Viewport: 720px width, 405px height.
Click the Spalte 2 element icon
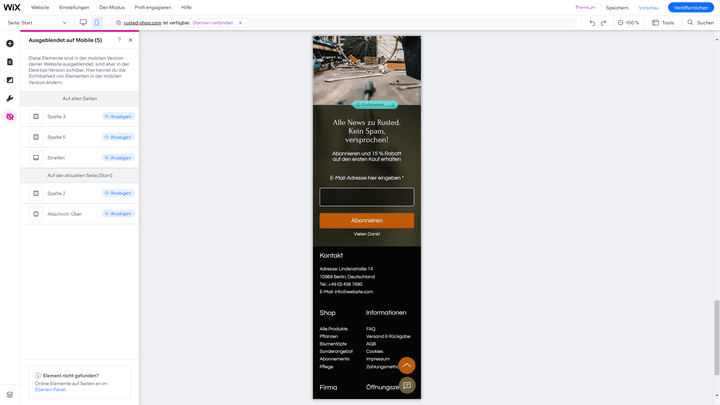point(36,193)
